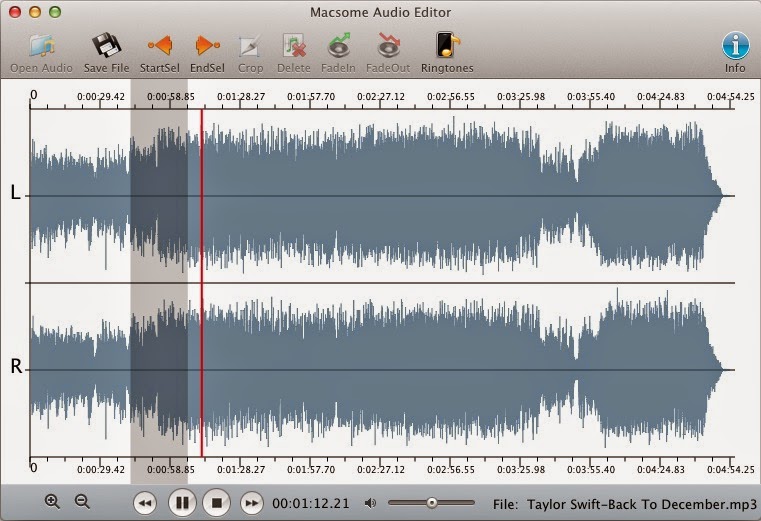
Task: Zoom in on the waveform
Action: (x=52, y=502)
